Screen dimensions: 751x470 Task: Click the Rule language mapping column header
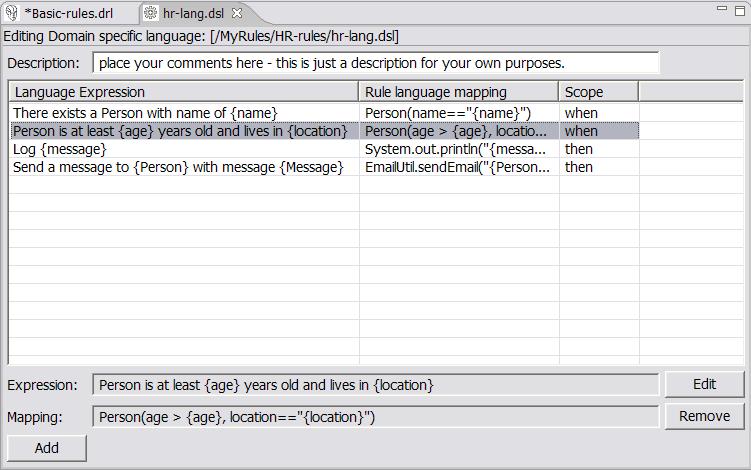[x=458, y=92]
